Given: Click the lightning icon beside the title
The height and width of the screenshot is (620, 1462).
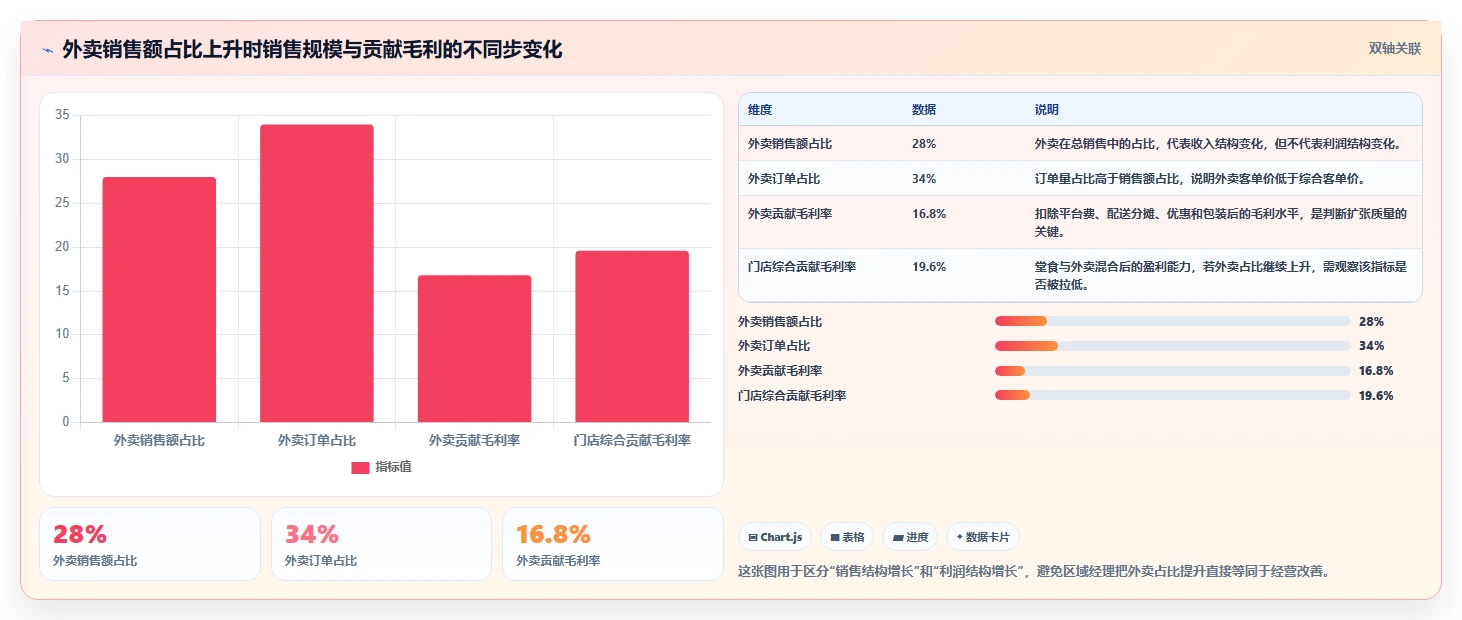Looking at the screenshot, I should point(47,50).
